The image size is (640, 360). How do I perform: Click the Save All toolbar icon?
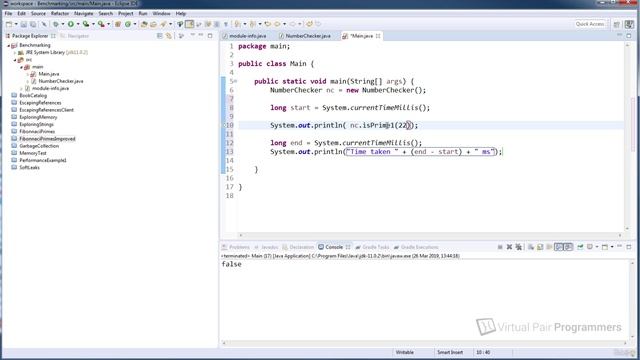tap(33, 24)
